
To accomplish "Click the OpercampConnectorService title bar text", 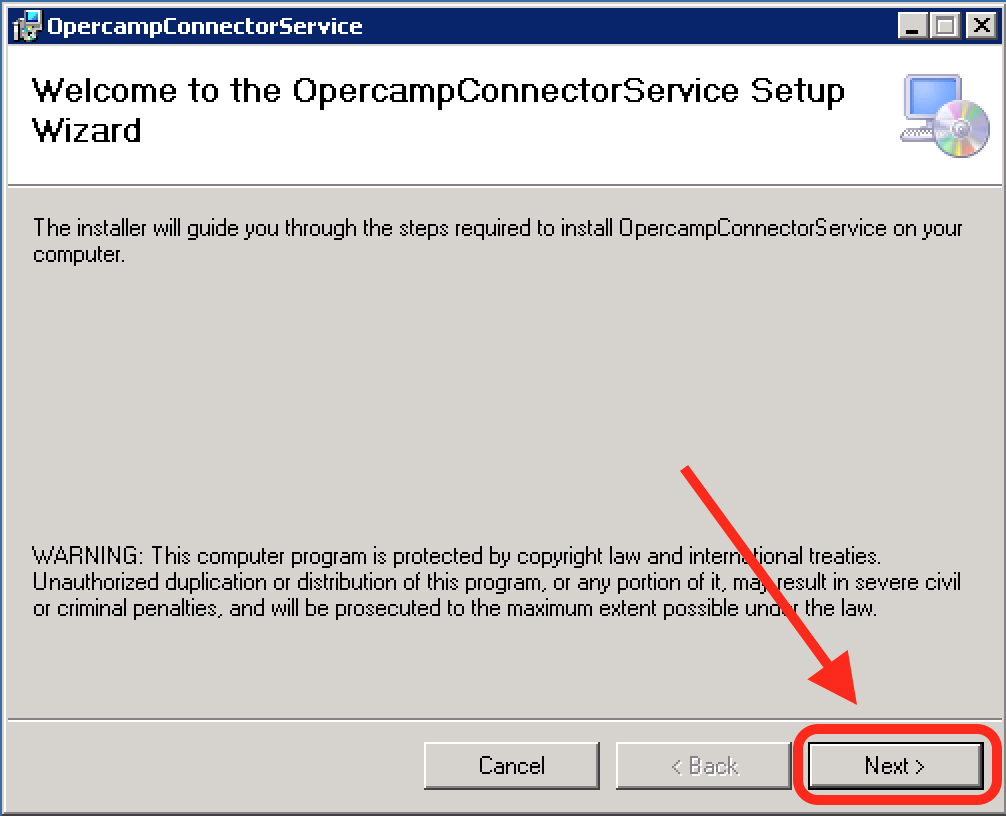I will click(205, 26).
